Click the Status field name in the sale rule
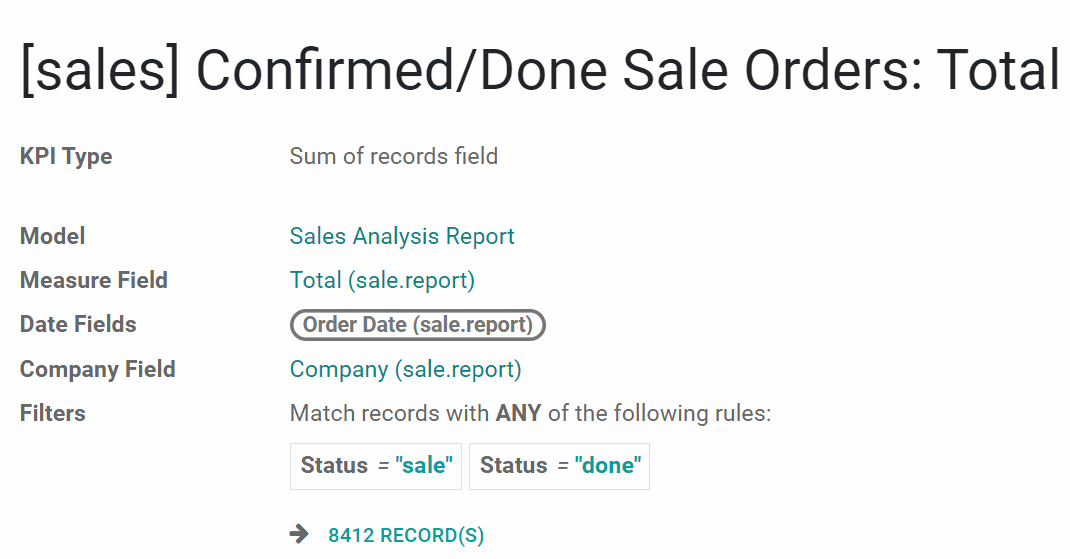Image resolution: width=1070 pixels, height=559 pixels. tap(334, 465)
